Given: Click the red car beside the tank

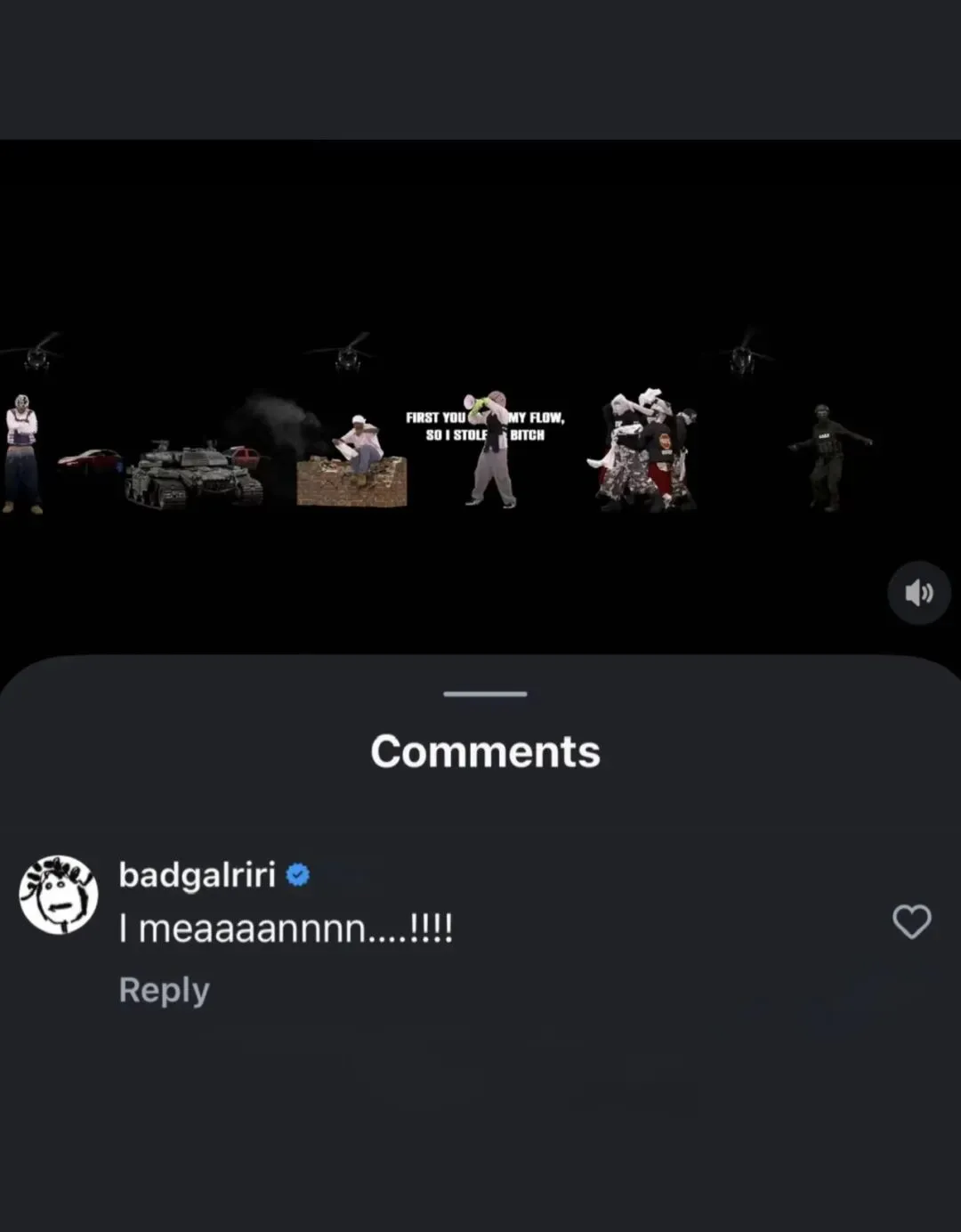Looking at the screenshot, I should point(89,459).
